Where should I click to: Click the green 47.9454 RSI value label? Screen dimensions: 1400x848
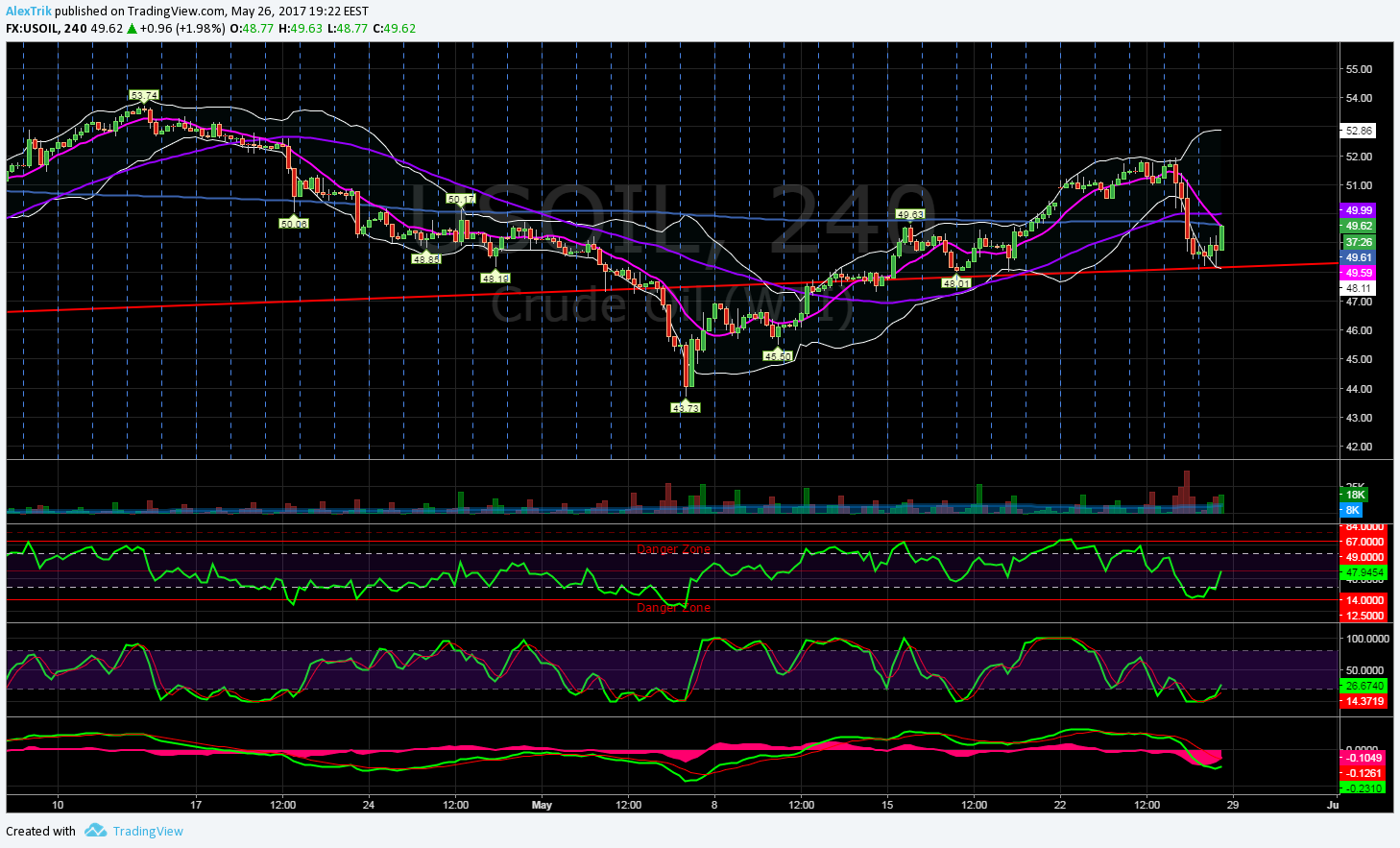[x=1364, y=571]
